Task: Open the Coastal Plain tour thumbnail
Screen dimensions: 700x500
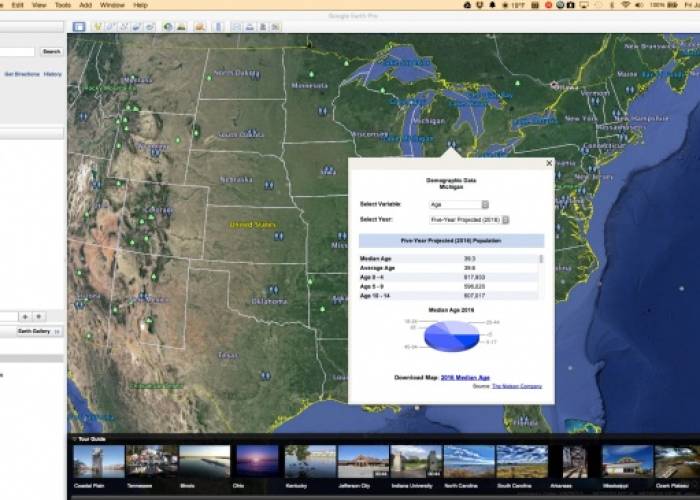Action: (x=99, y=462)
